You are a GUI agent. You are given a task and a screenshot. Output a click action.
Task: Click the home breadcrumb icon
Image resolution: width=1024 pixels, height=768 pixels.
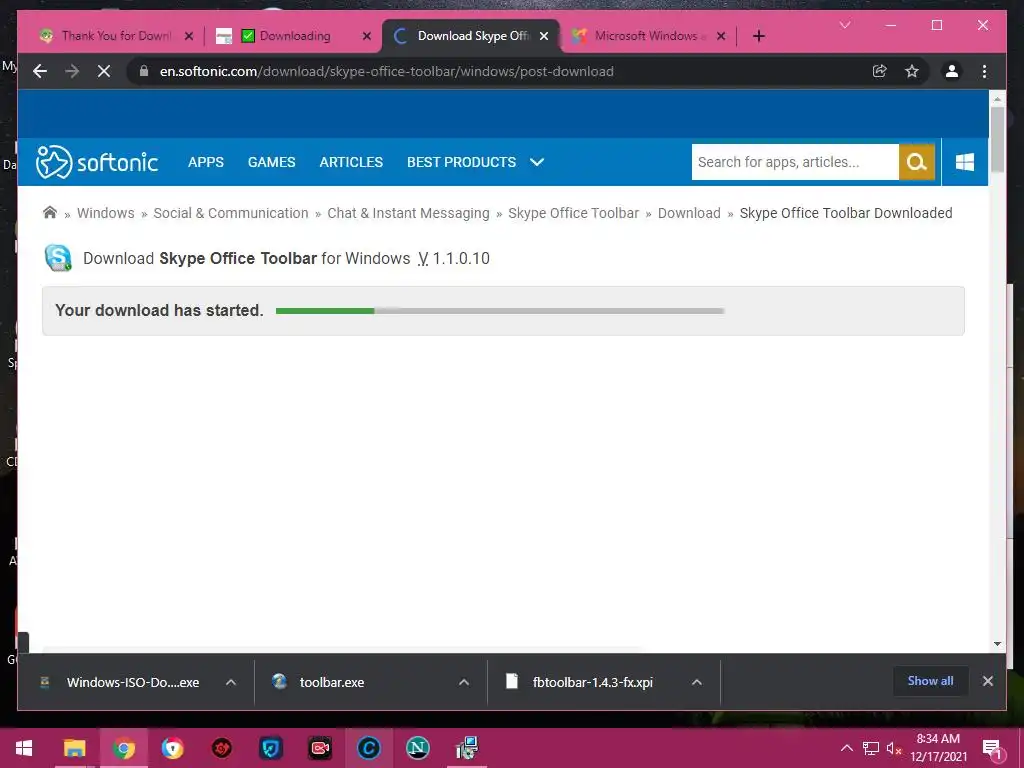(x=50, y=212)
